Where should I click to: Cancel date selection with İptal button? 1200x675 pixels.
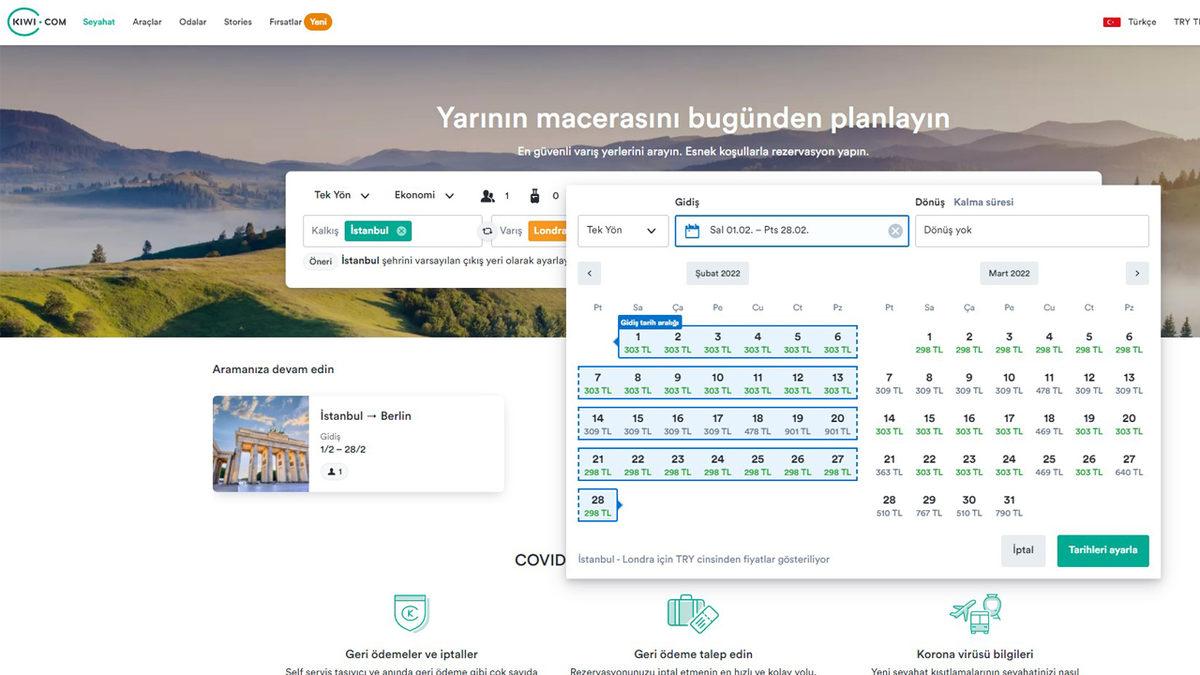[x=1023, y=550]
